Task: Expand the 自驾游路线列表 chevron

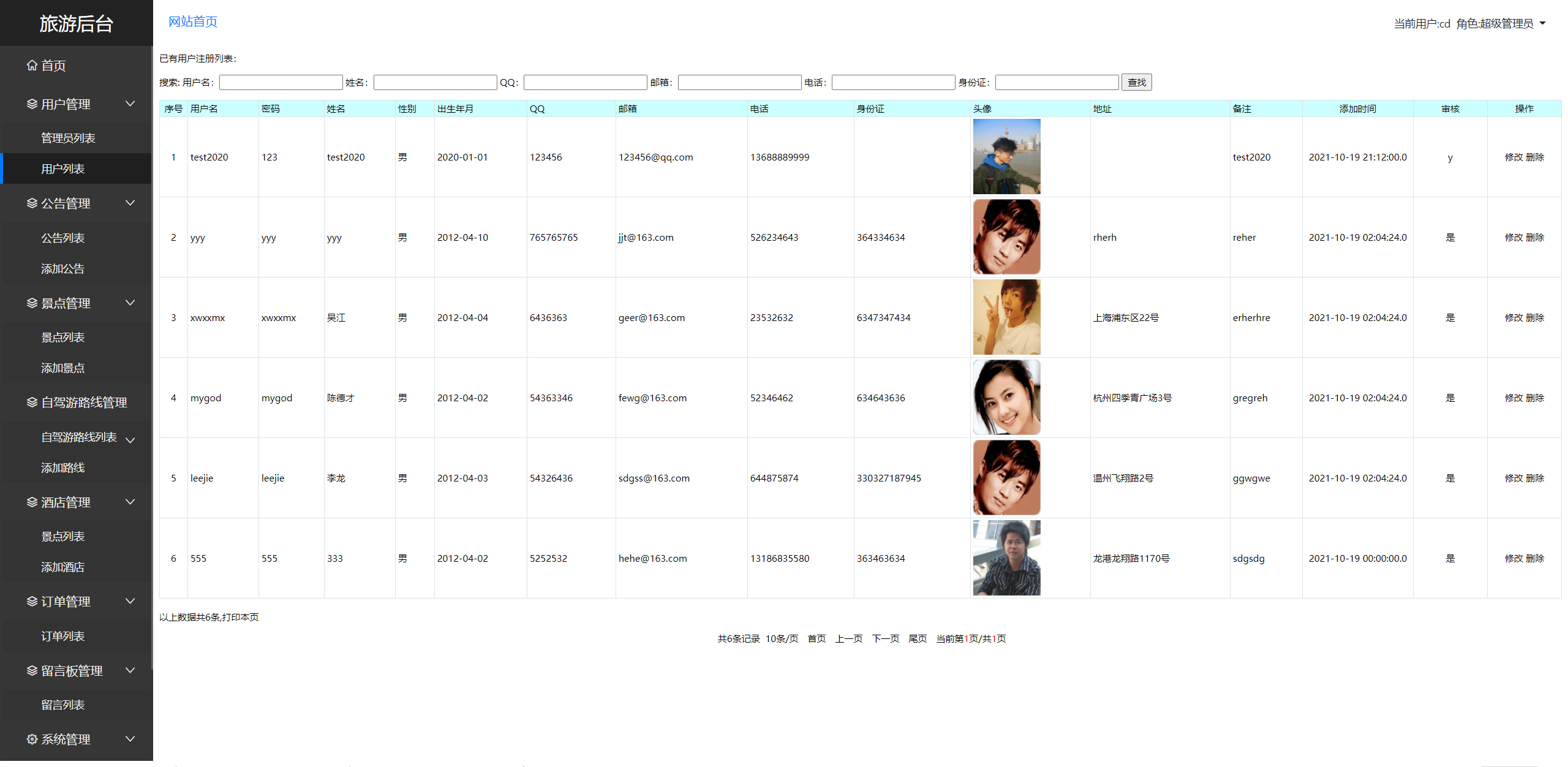Action: tap(130, 439)
